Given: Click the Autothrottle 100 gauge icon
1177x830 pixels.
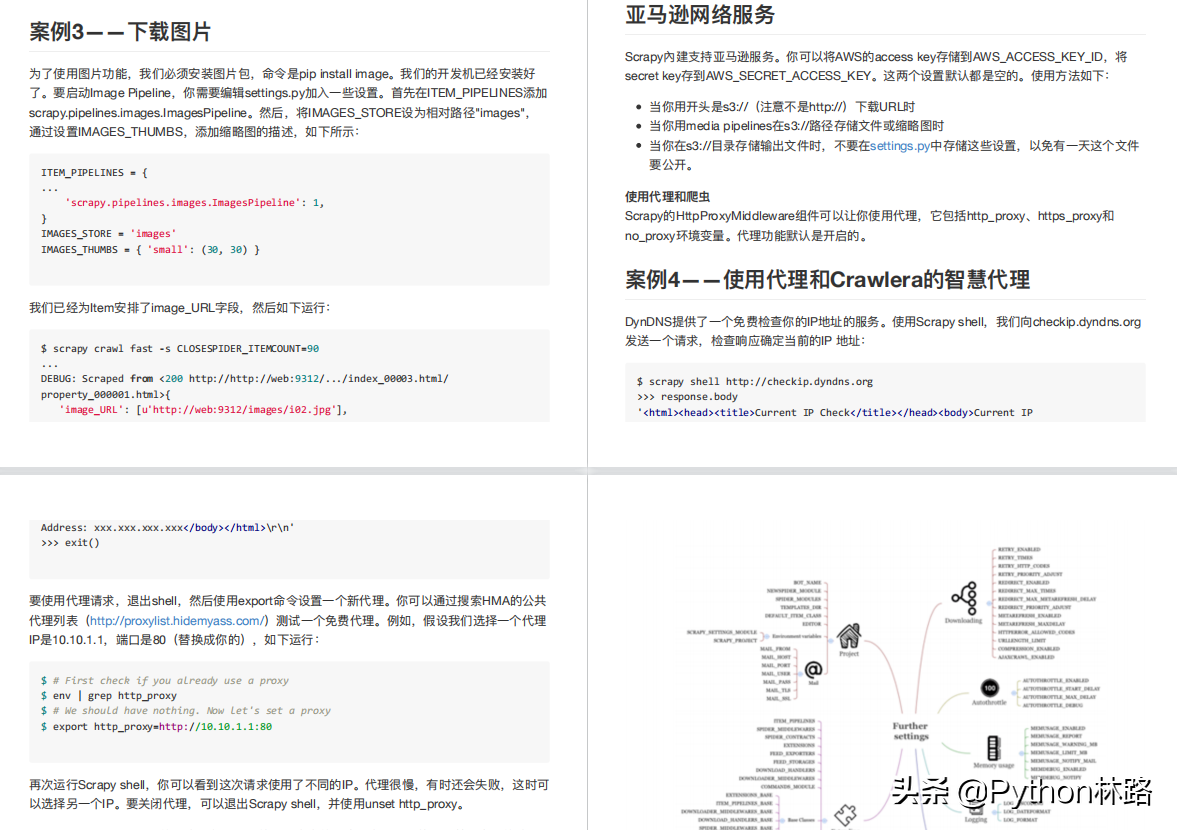Looking at the screenshot, I should pos(989,687).
